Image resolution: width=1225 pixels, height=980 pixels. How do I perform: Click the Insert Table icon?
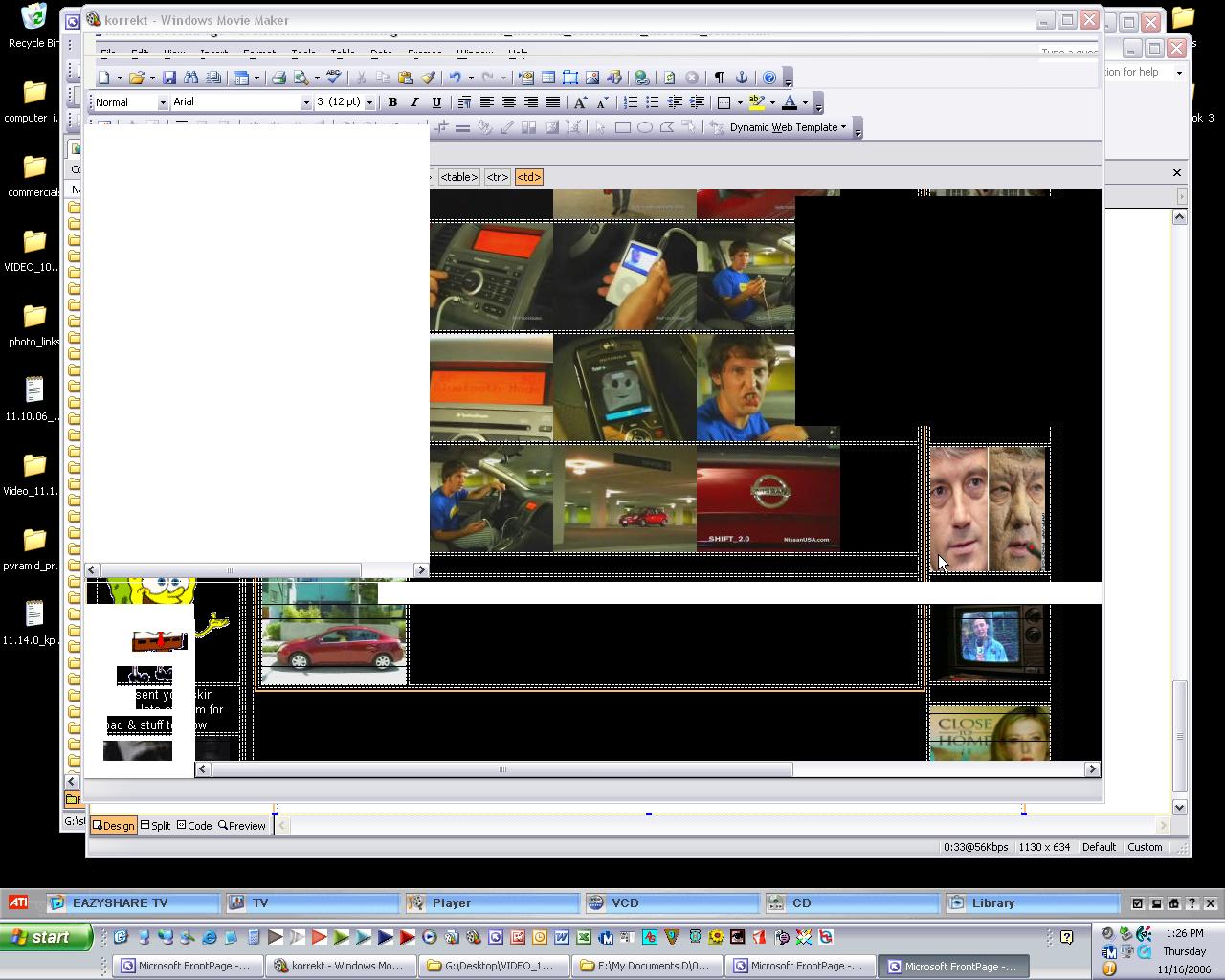coord(548,78)
